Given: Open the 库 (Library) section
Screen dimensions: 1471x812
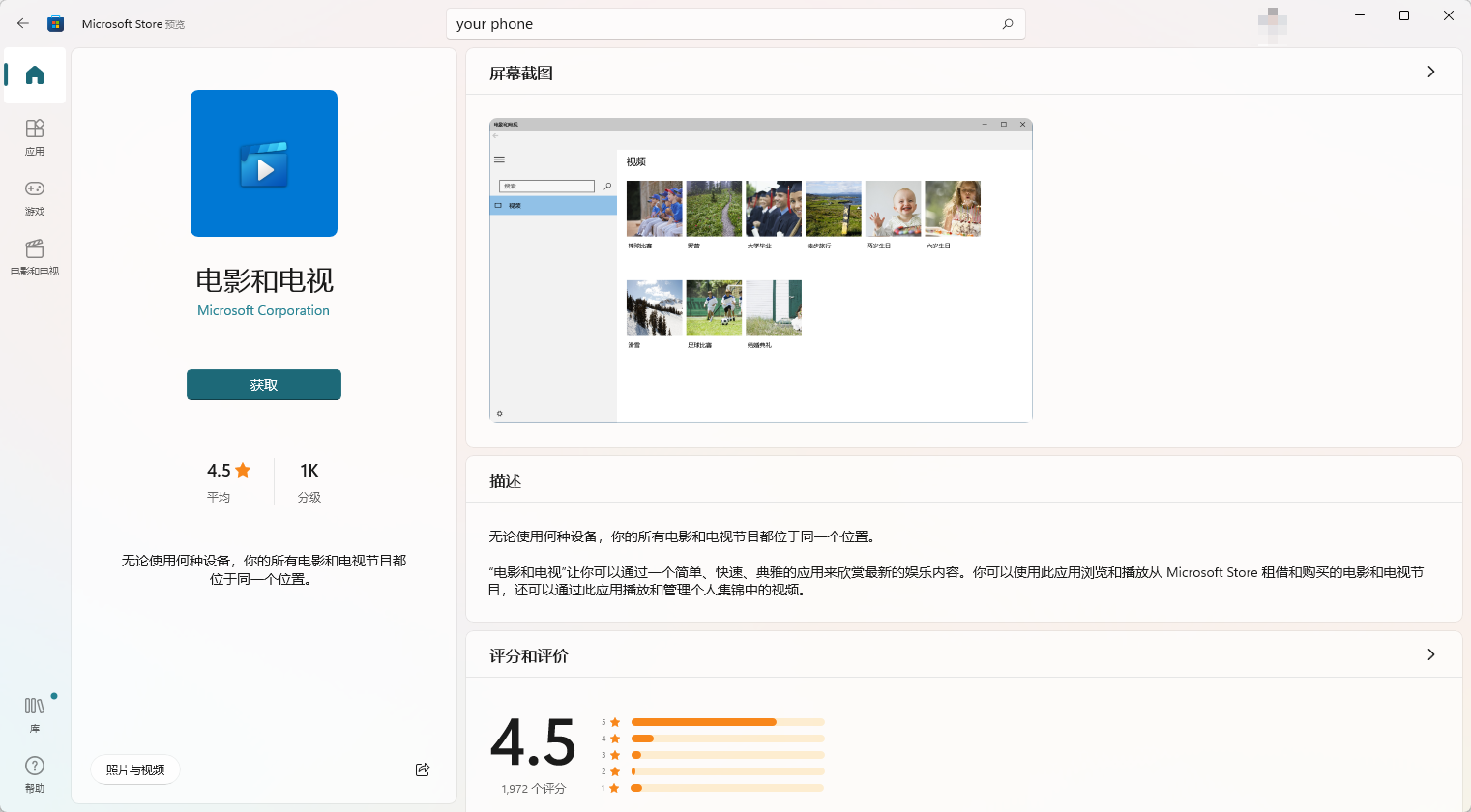Looking at the screenshot, I should [35, 715].
